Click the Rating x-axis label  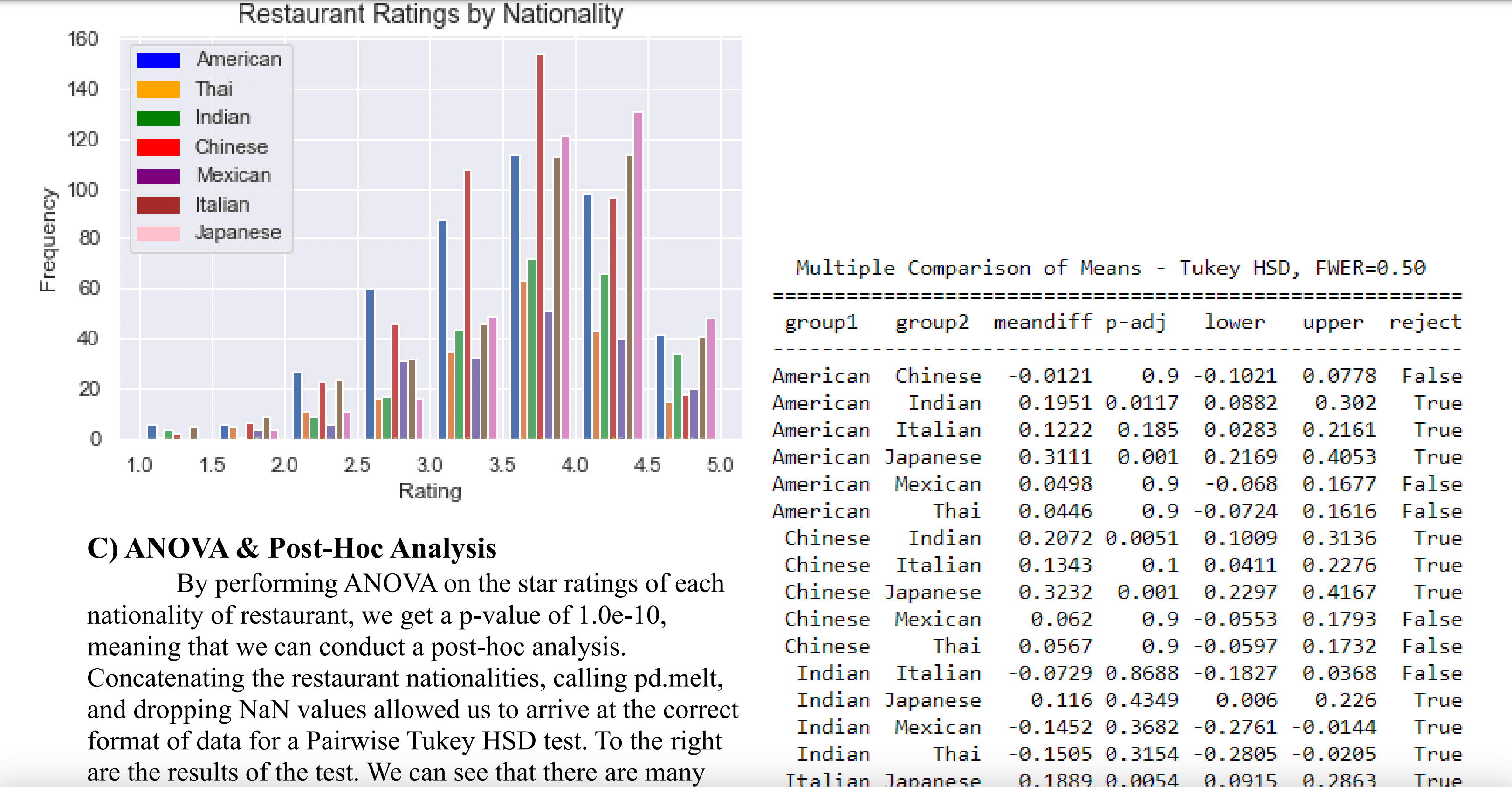tap(430, 491)
